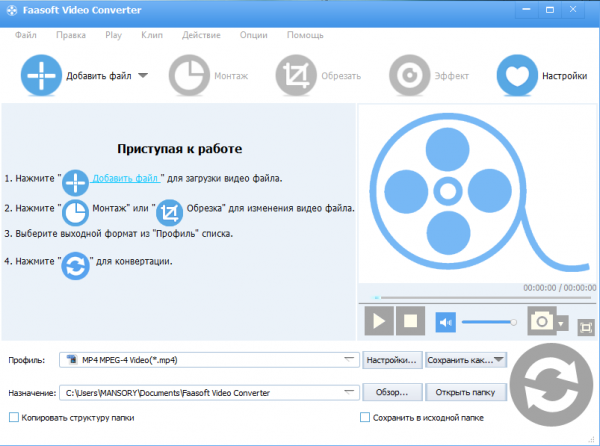This screenshot has width=600, height=446.
Task: Open the Опции menu
Action: [x=254, y=35]
